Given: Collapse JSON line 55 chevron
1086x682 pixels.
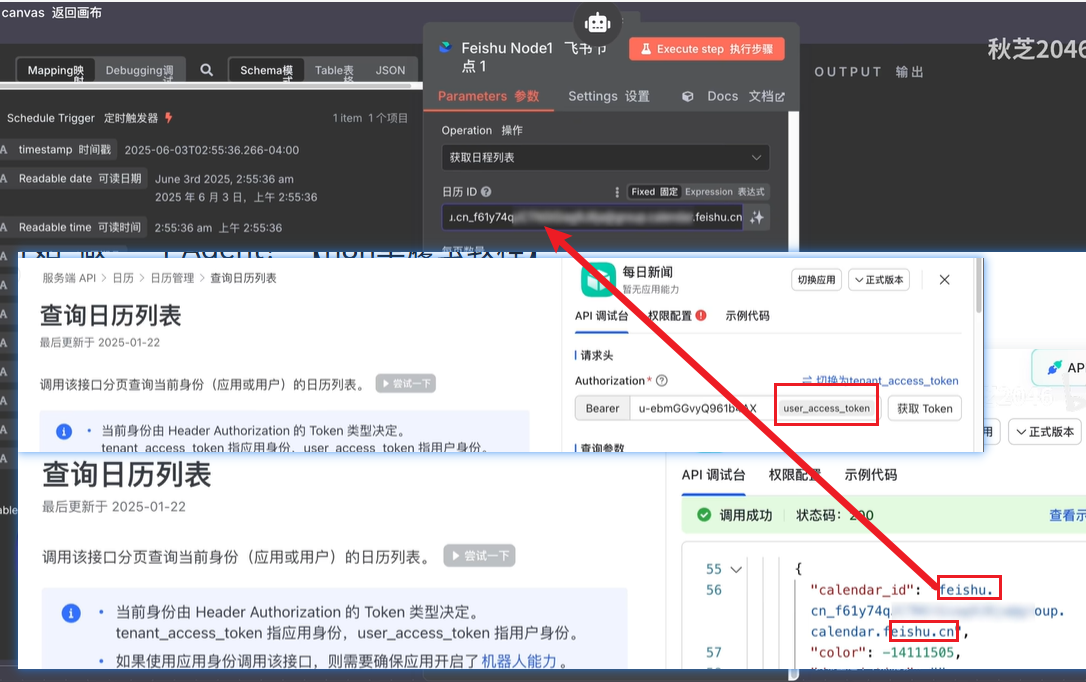Looking at the screenshot, I should coord(736,569).
